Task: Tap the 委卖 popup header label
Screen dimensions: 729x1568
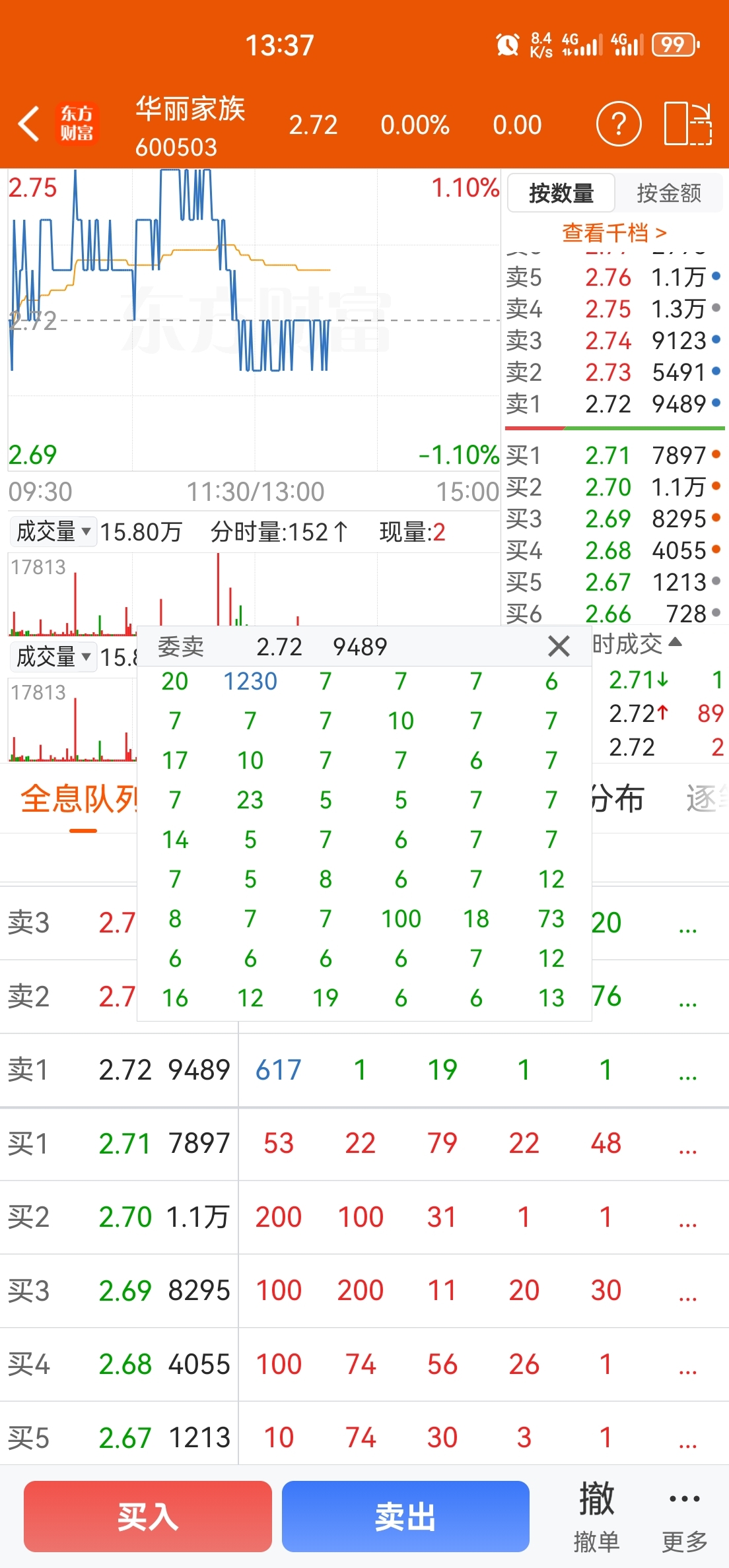Action: coord(181,647)
